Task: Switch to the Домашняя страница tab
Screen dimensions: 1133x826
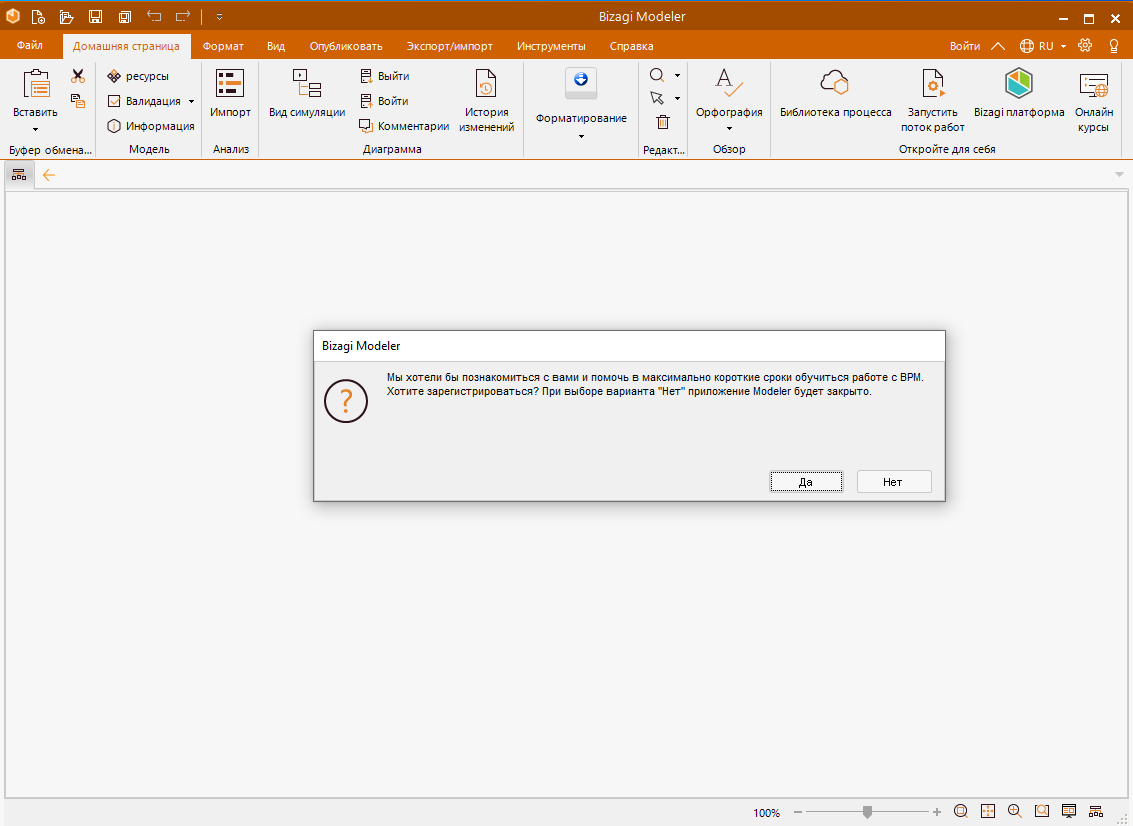Action: (x=126, y=46)
